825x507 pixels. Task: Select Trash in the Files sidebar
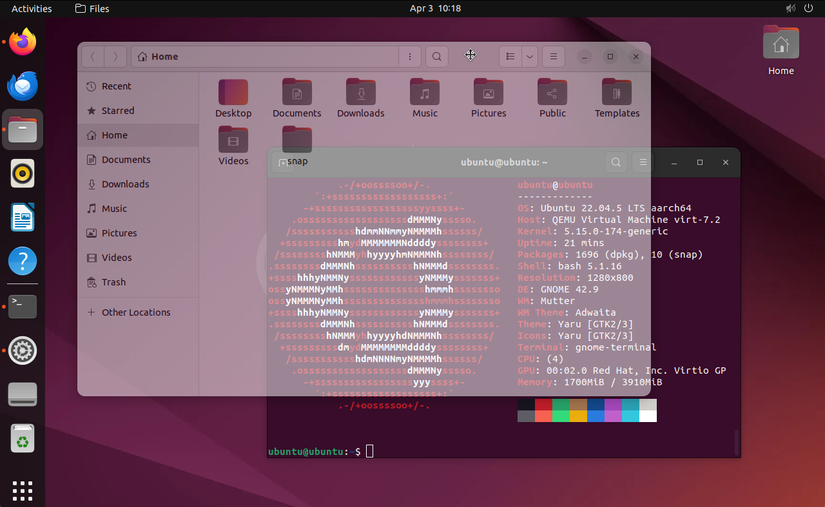click(138, 282)
